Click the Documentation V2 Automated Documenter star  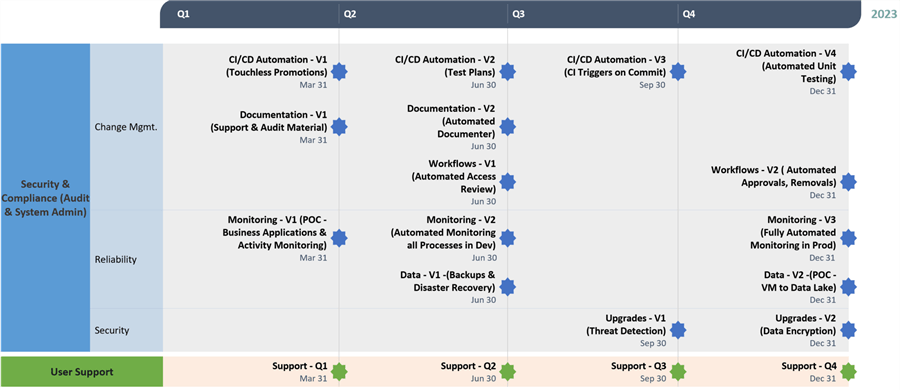[507, 127]
